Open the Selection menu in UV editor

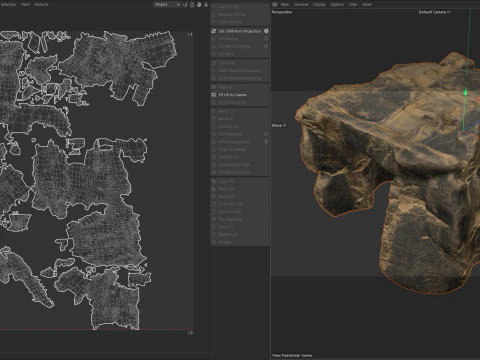coord(8,5)
